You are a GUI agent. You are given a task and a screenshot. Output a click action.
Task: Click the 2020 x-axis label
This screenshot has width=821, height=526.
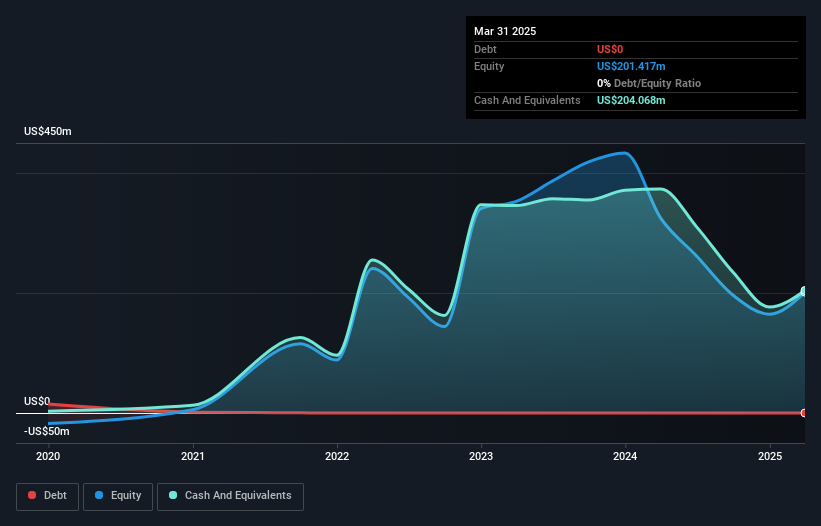tap(48, 456)
